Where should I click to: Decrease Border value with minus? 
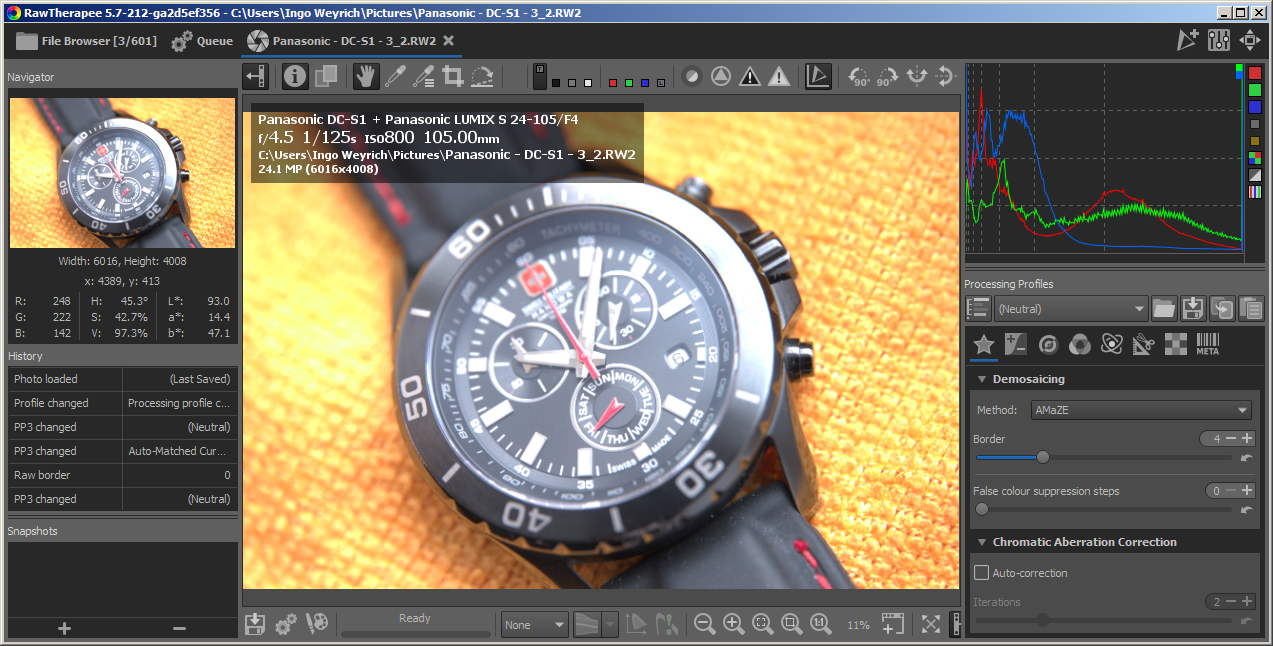[x=1231, y=439]
